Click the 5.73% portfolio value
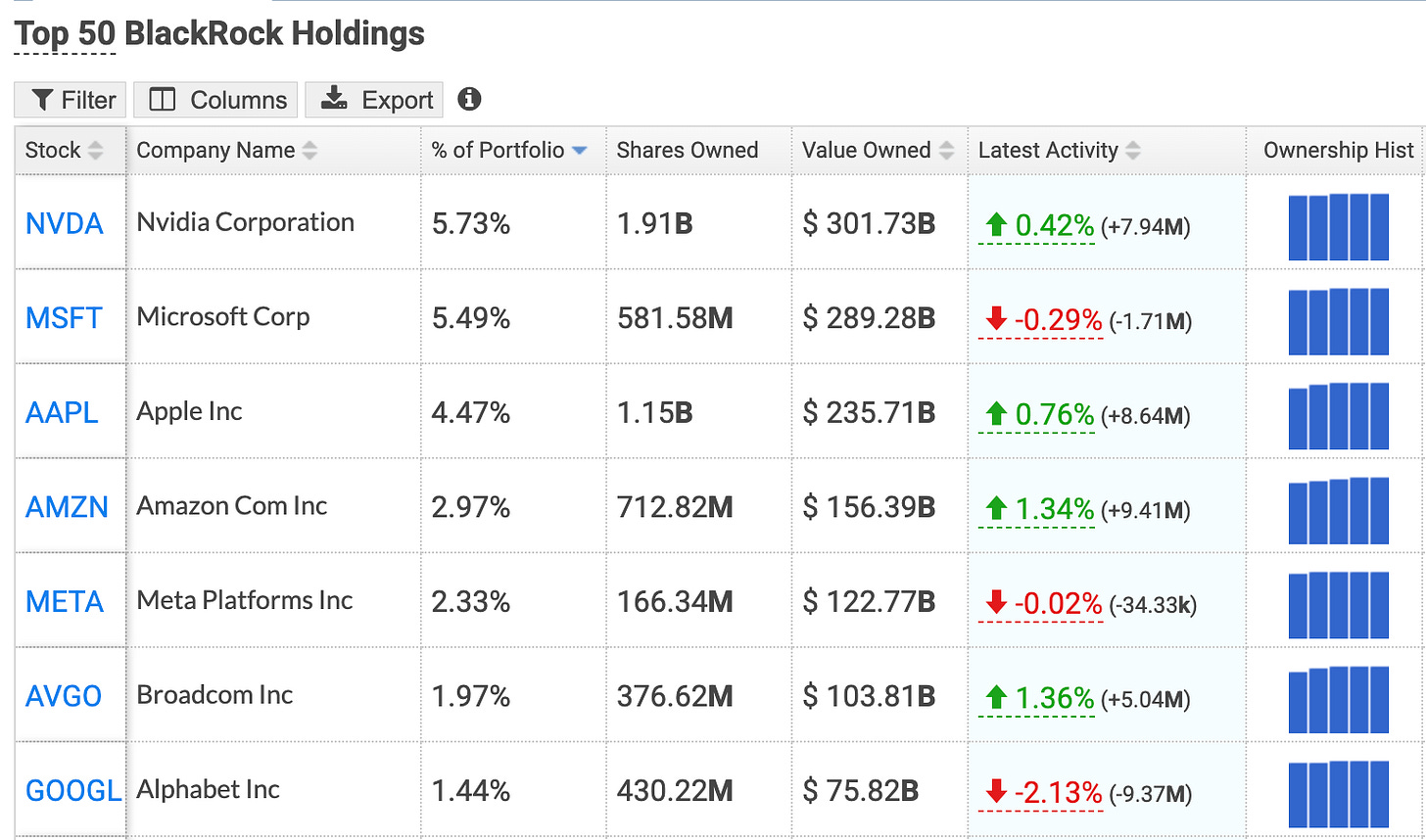This screenshot has width=1426, height=840. click(x=471, y=224)
